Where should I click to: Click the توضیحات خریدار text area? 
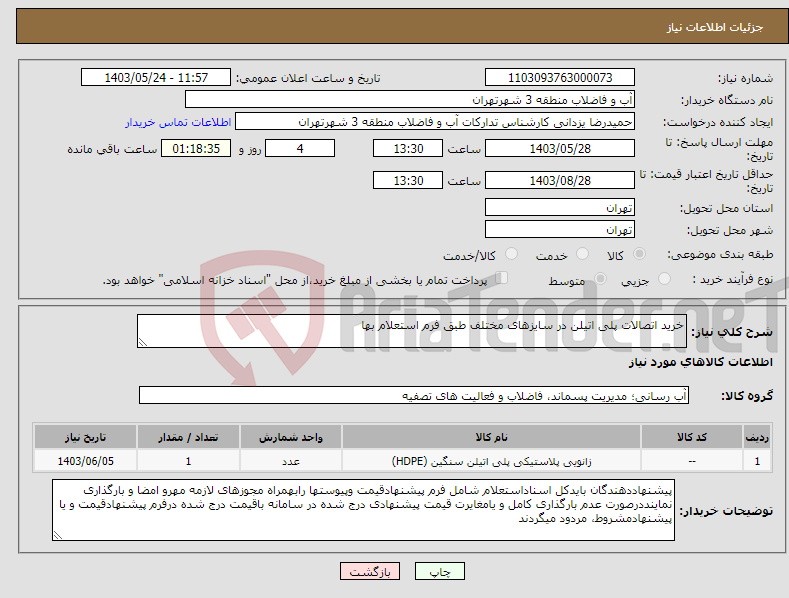click(x=363, y=510)
